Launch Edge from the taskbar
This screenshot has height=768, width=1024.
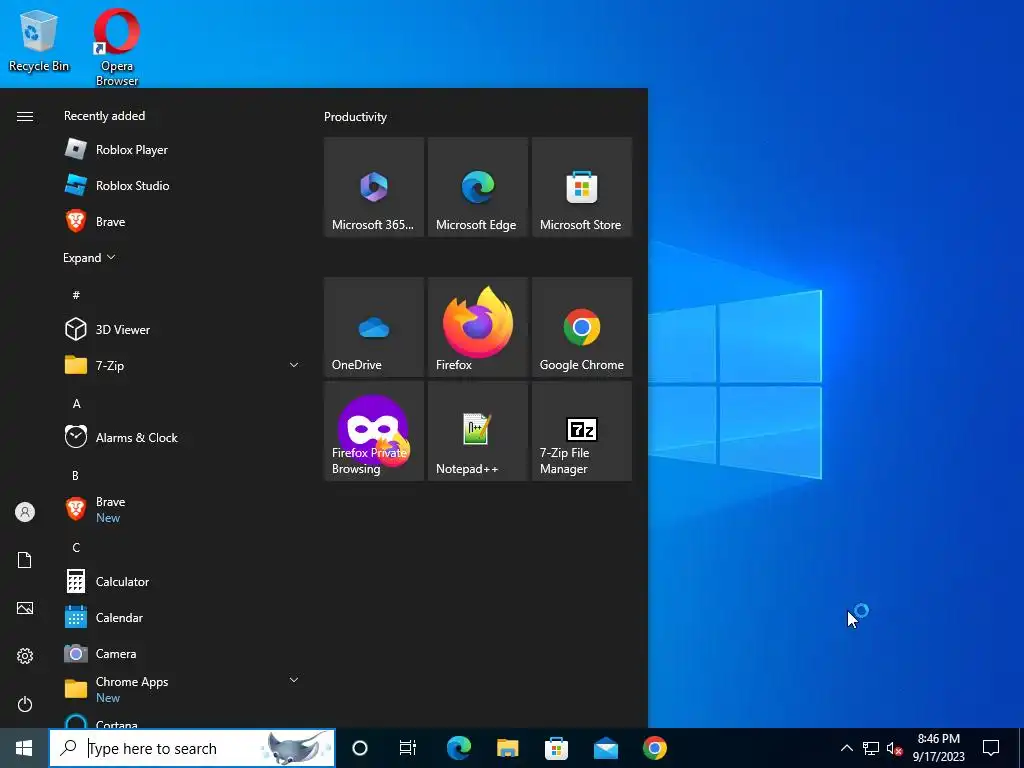point(458,748)
